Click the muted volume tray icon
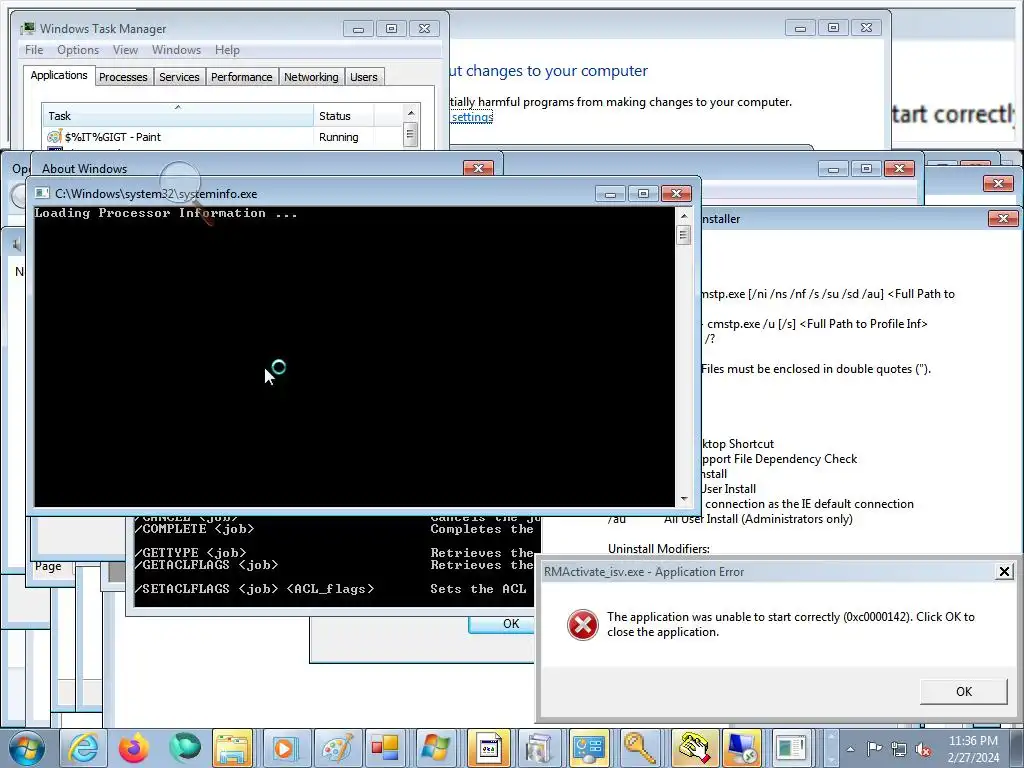 923,749
